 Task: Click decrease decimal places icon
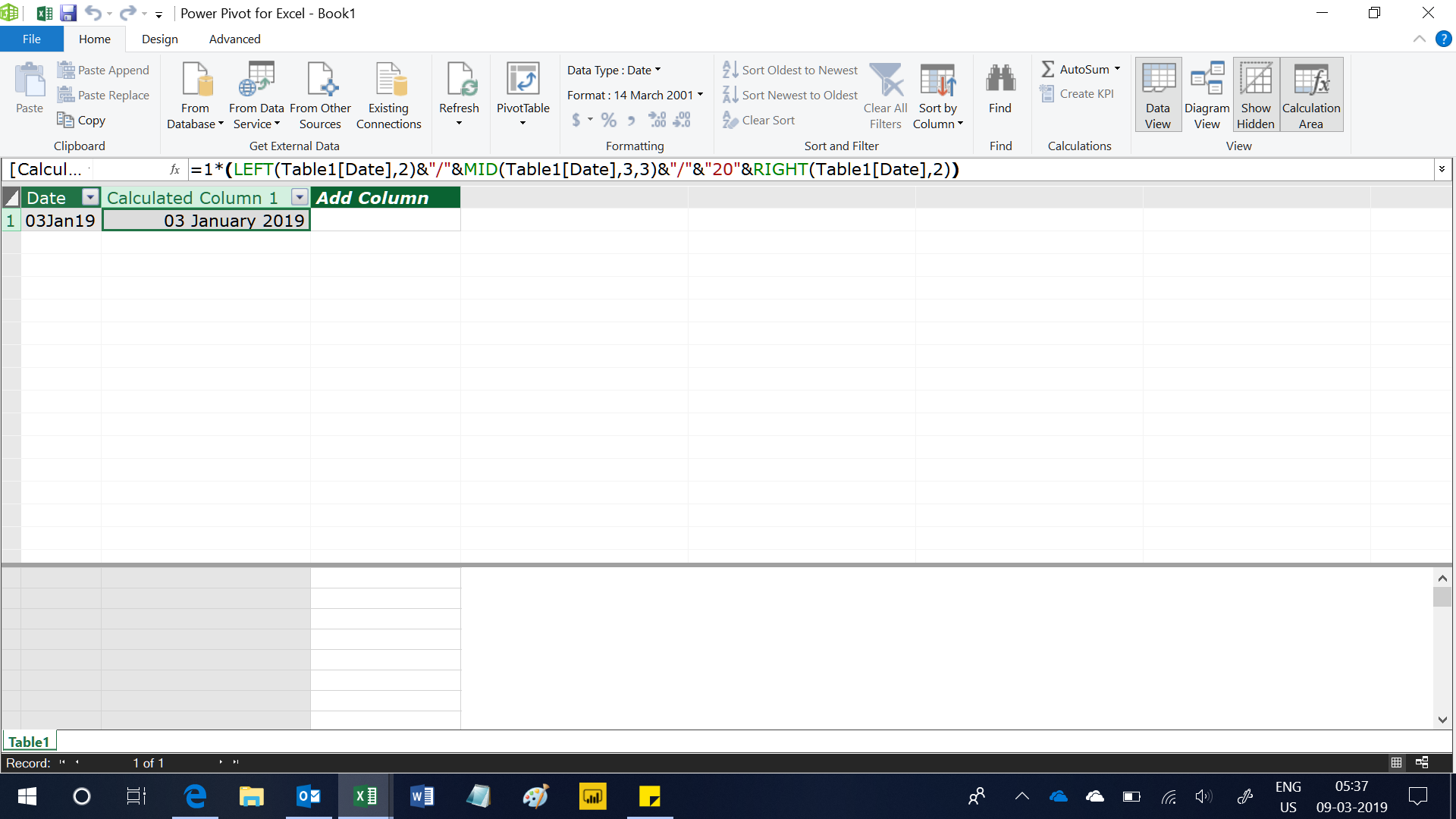pyautogui.click(x=682, y=120)
